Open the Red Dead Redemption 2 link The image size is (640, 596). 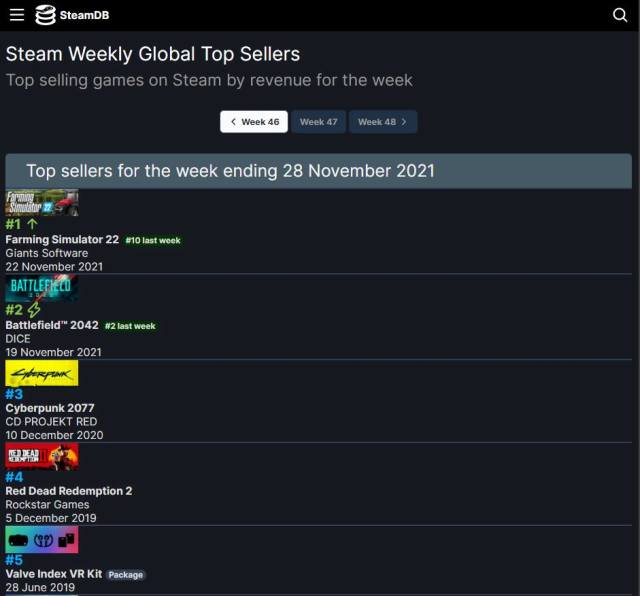[x=69, y=491]
